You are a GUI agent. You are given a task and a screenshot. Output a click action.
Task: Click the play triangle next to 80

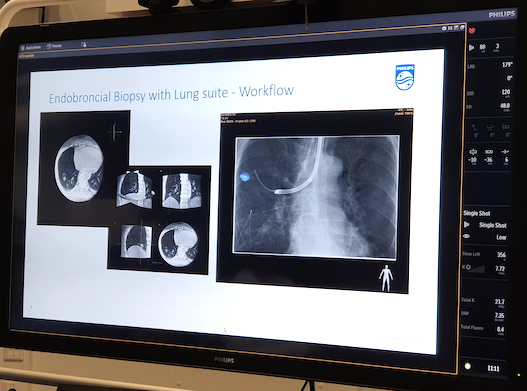[472, 47]
